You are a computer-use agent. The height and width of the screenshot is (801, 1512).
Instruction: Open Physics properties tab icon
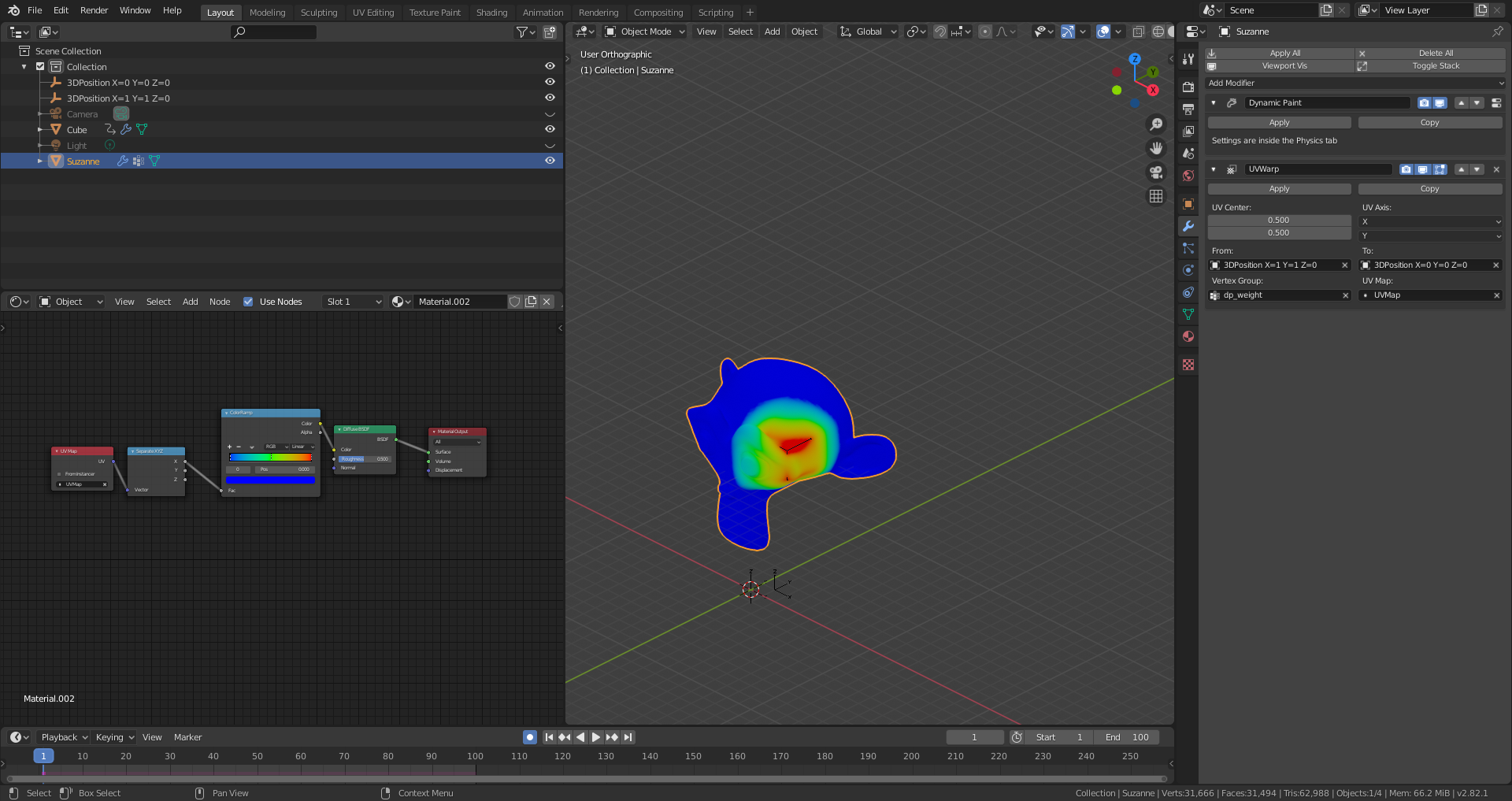(x=1188, y=270)
